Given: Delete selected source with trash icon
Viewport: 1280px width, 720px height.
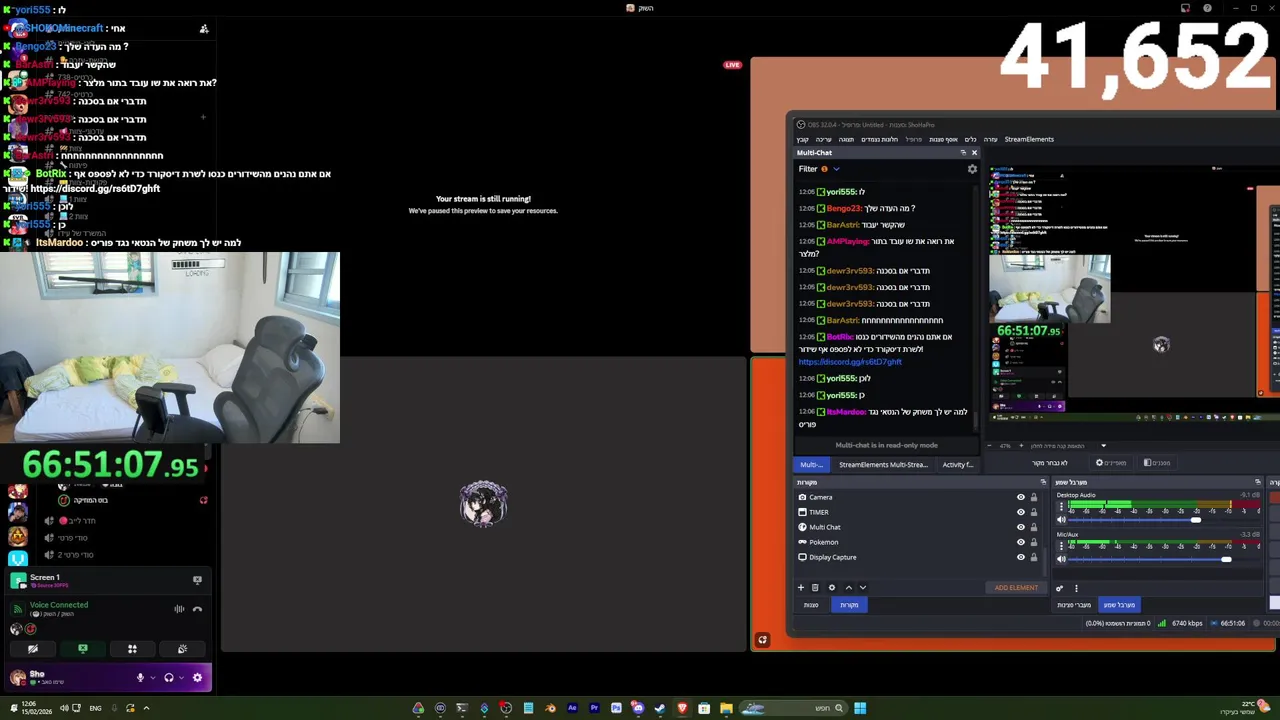Looking at the screenshot, I should point(815,588).
